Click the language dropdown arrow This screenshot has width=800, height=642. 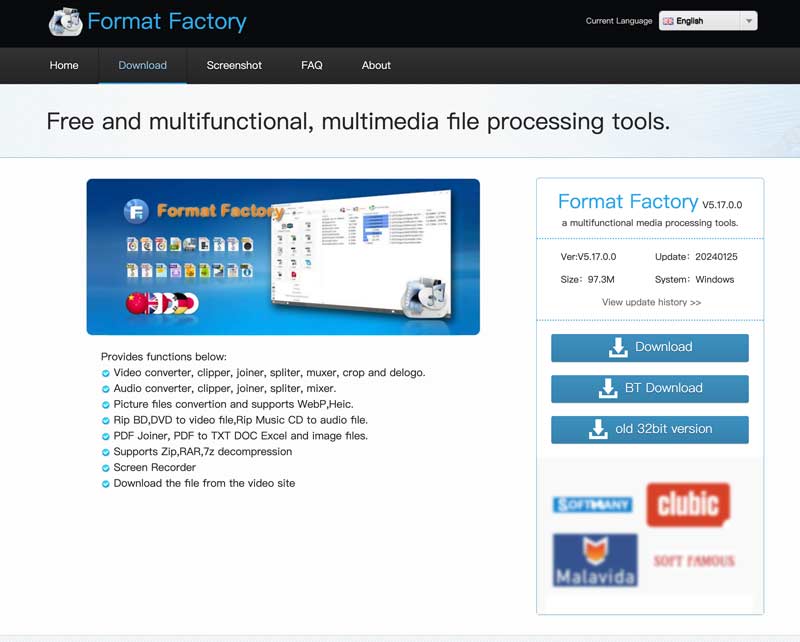(x=749, y=21)
